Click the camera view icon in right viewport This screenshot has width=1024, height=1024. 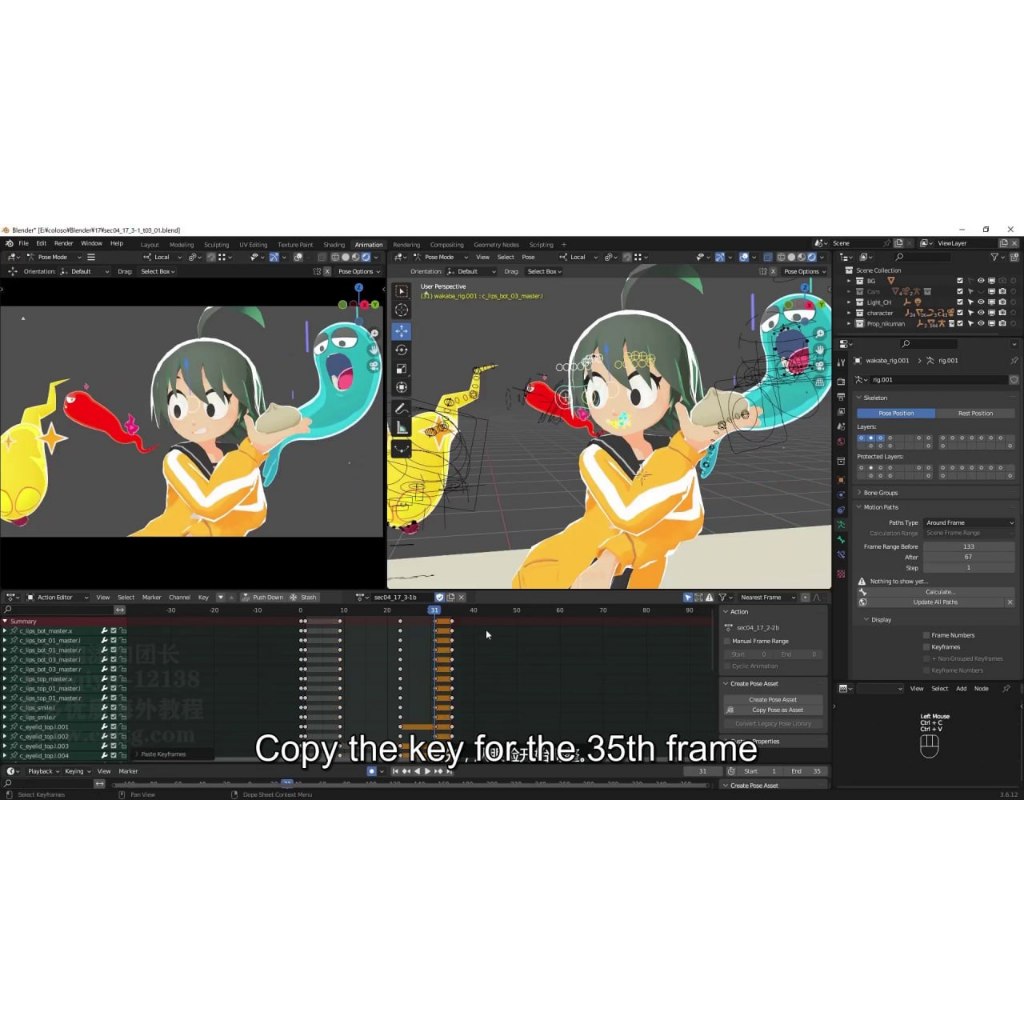click(x=820, y=366)
